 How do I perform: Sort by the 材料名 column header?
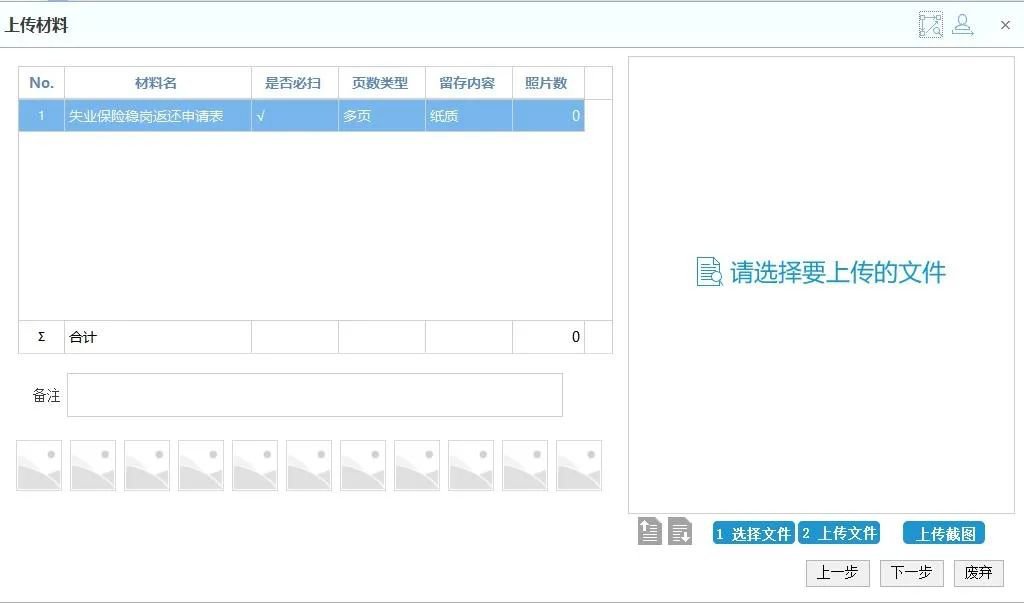[156, 83]
